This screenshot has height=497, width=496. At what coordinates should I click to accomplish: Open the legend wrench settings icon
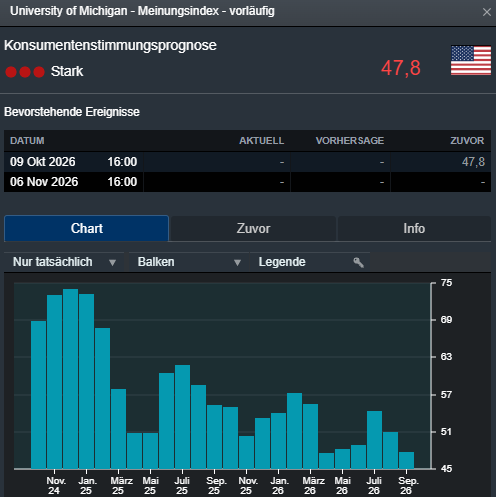coord(358,262)
